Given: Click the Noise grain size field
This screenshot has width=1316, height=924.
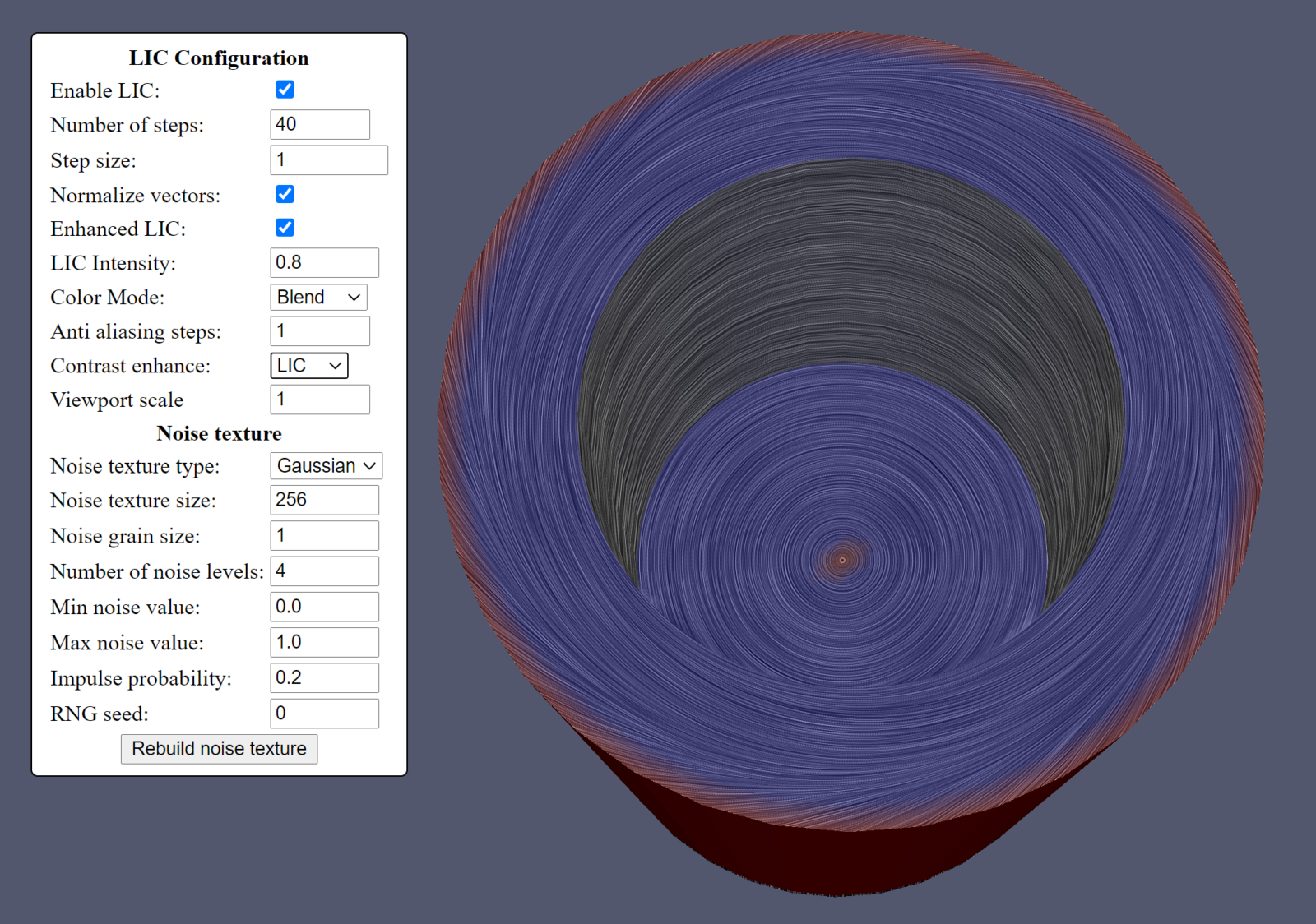Looking at the screenshot, I should 325,536.
